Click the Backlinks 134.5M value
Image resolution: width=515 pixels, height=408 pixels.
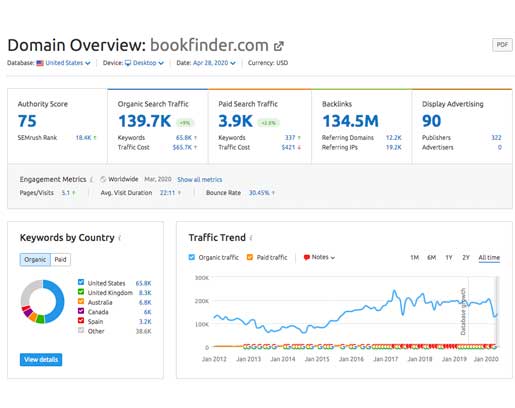pos(350,121)
